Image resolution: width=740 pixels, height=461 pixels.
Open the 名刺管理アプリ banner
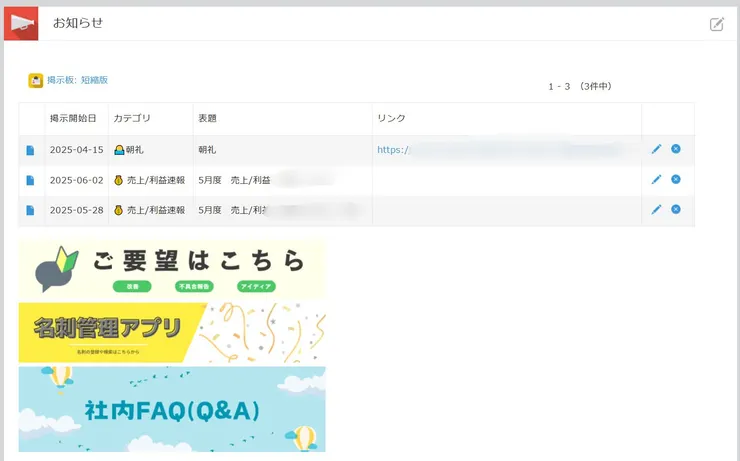[172, 332]
